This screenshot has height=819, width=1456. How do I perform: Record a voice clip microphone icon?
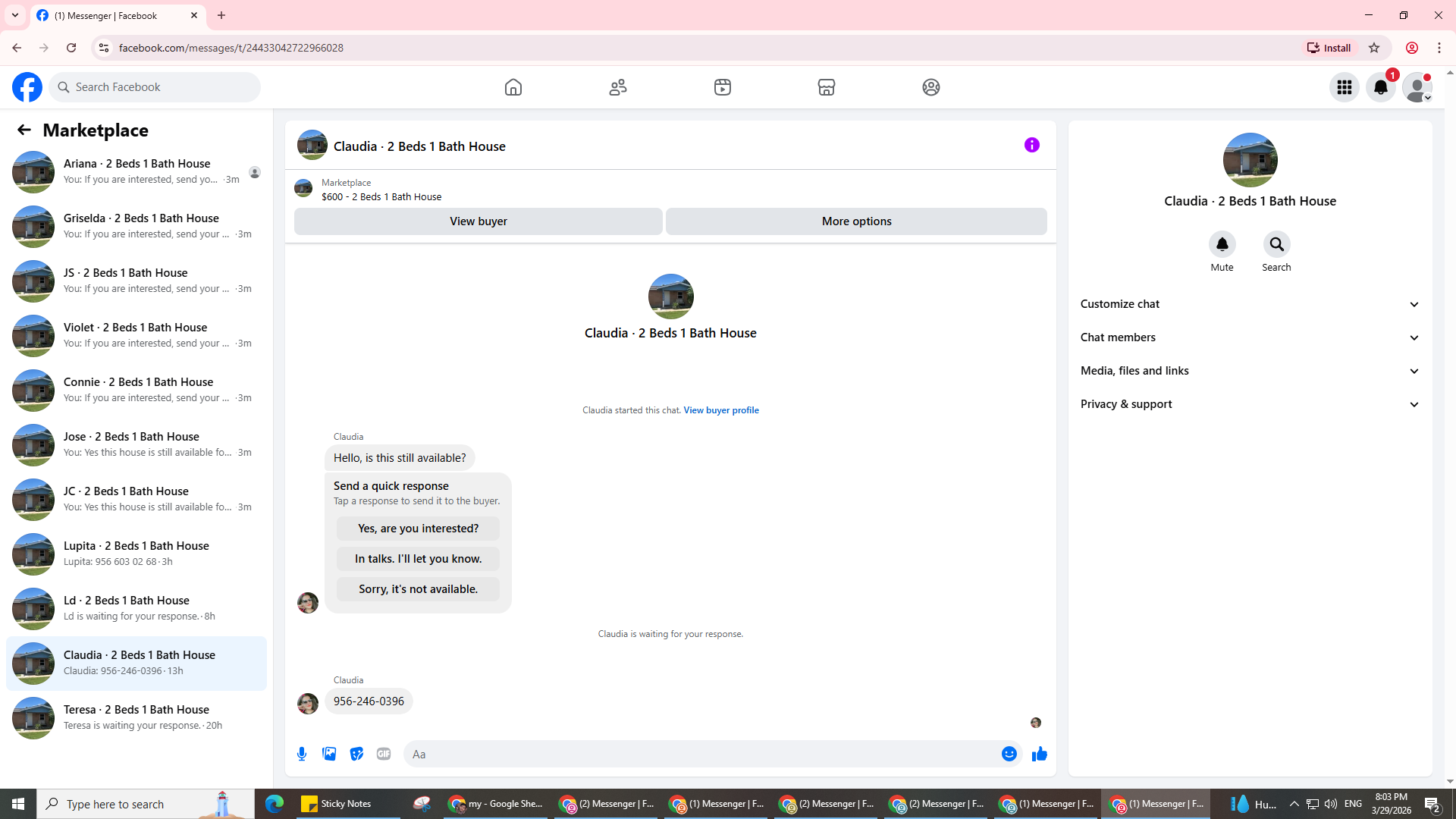[x=302, y=754]
